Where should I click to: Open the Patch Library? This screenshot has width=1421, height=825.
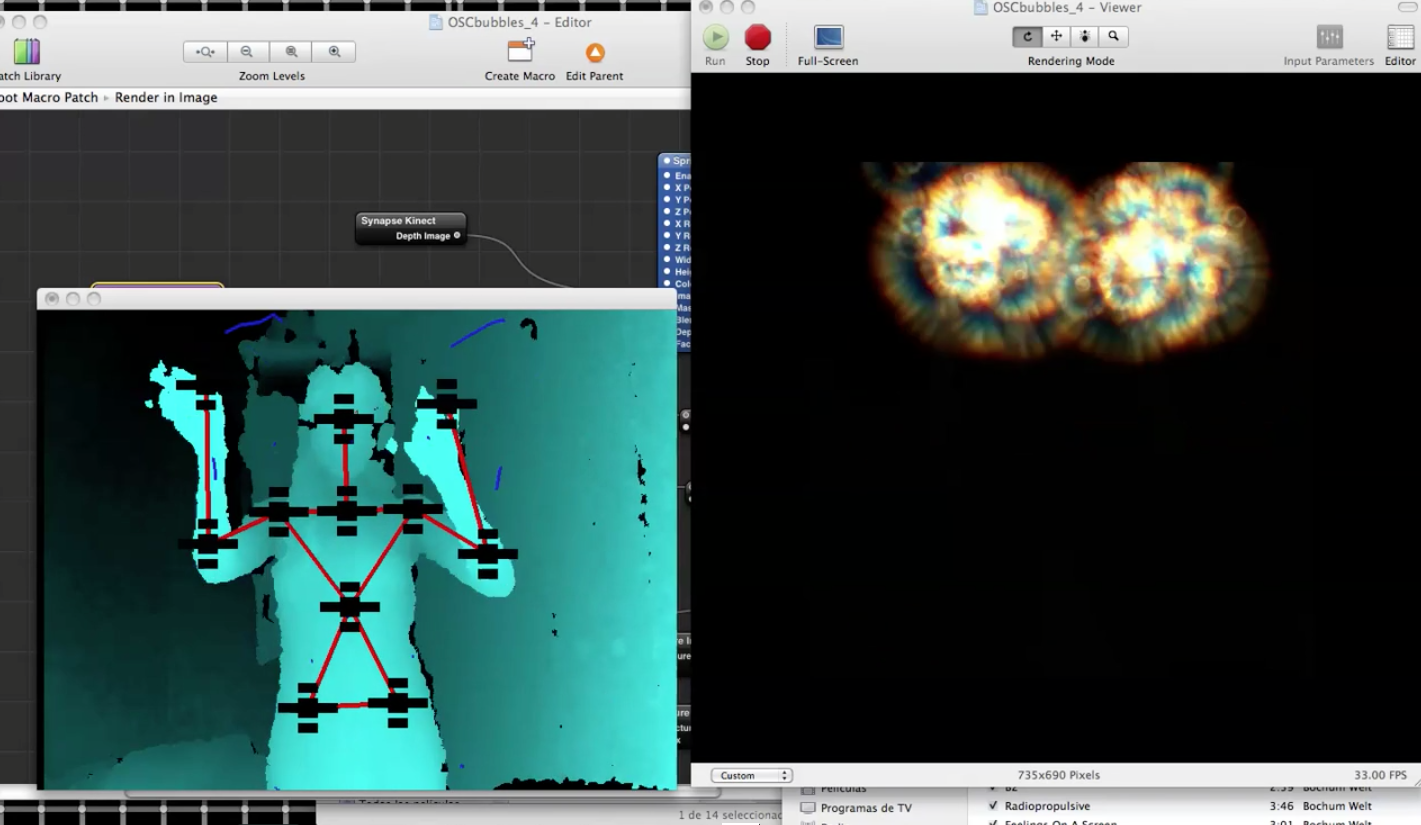27,53
